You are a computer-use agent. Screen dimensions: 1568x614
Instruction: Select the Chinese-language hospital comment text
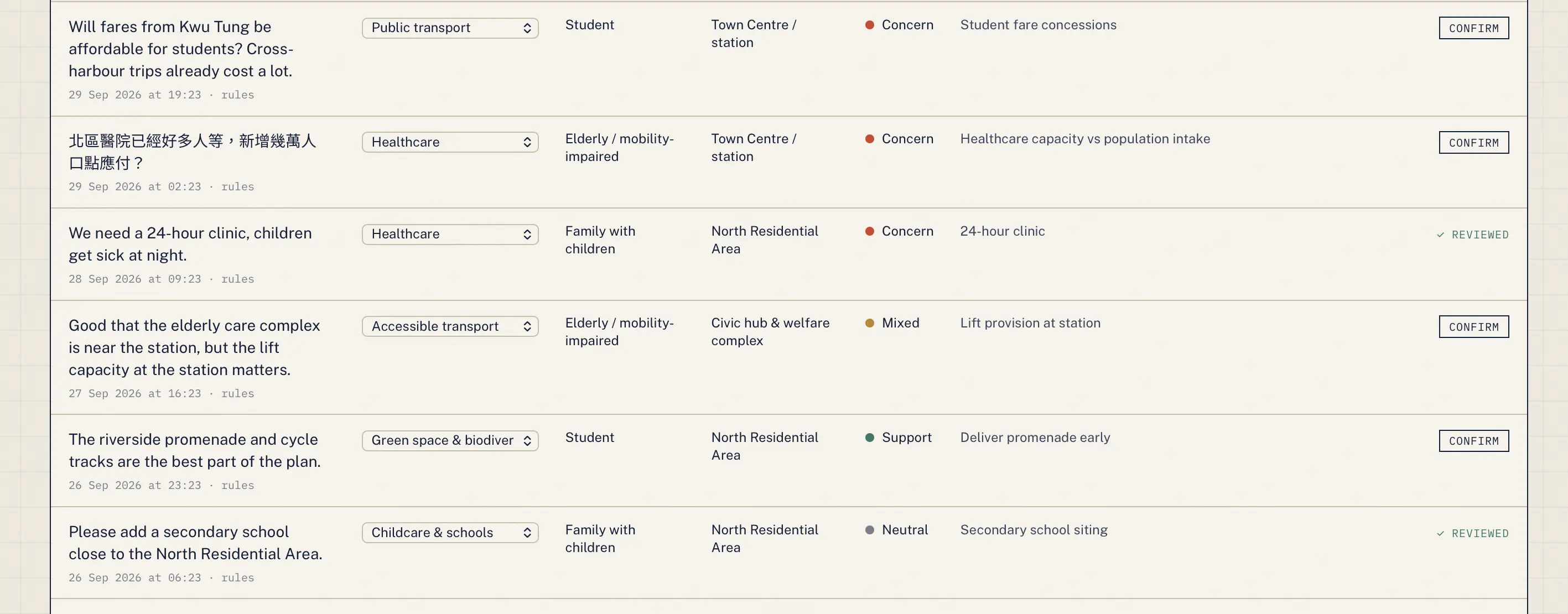pos(193,152)
